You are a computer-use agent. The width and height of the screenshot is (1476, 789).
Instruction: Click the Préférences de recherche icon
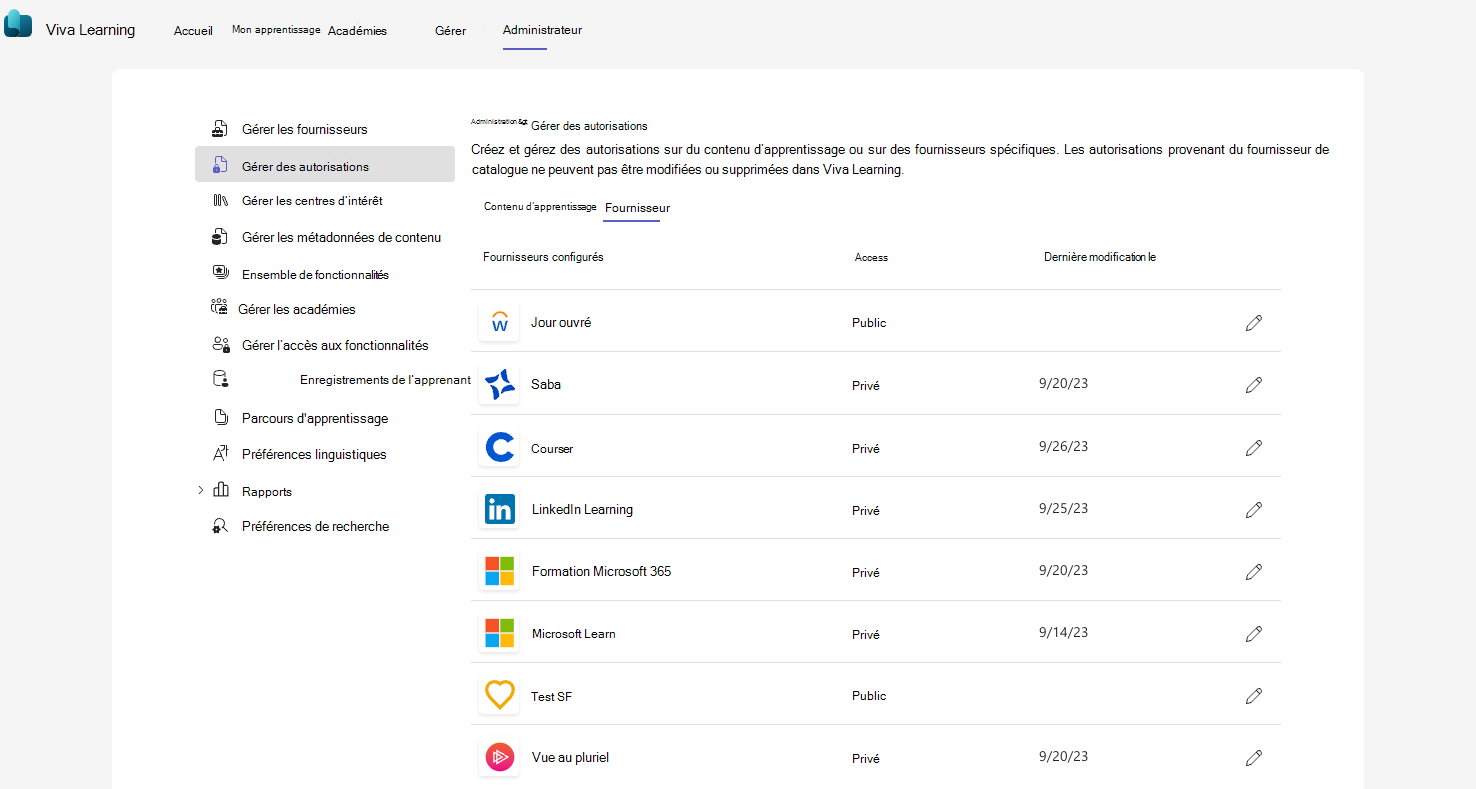220,526
